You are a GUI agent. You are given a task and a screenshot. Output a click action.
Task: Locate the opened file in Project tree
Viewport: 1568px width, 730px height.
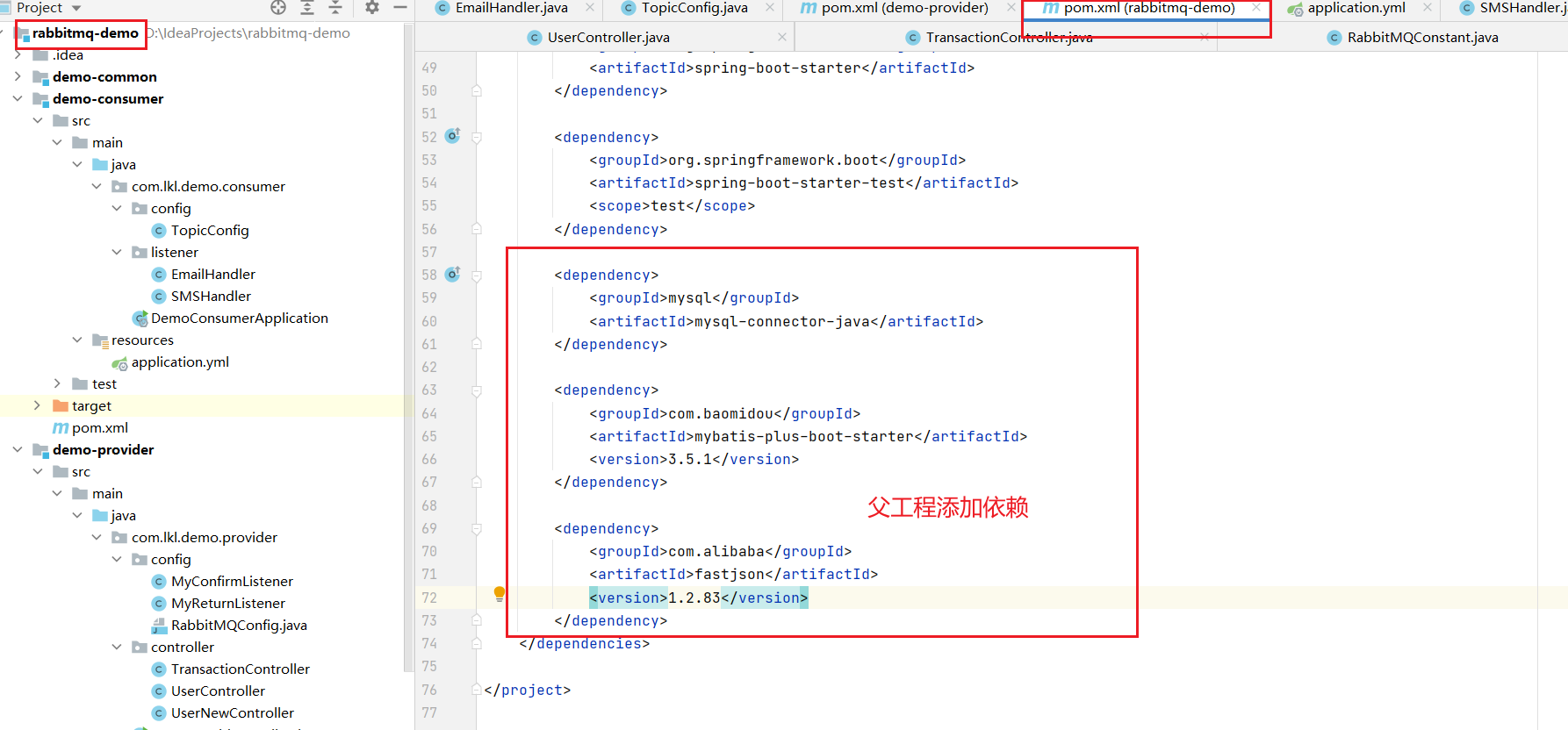[278, 8]
